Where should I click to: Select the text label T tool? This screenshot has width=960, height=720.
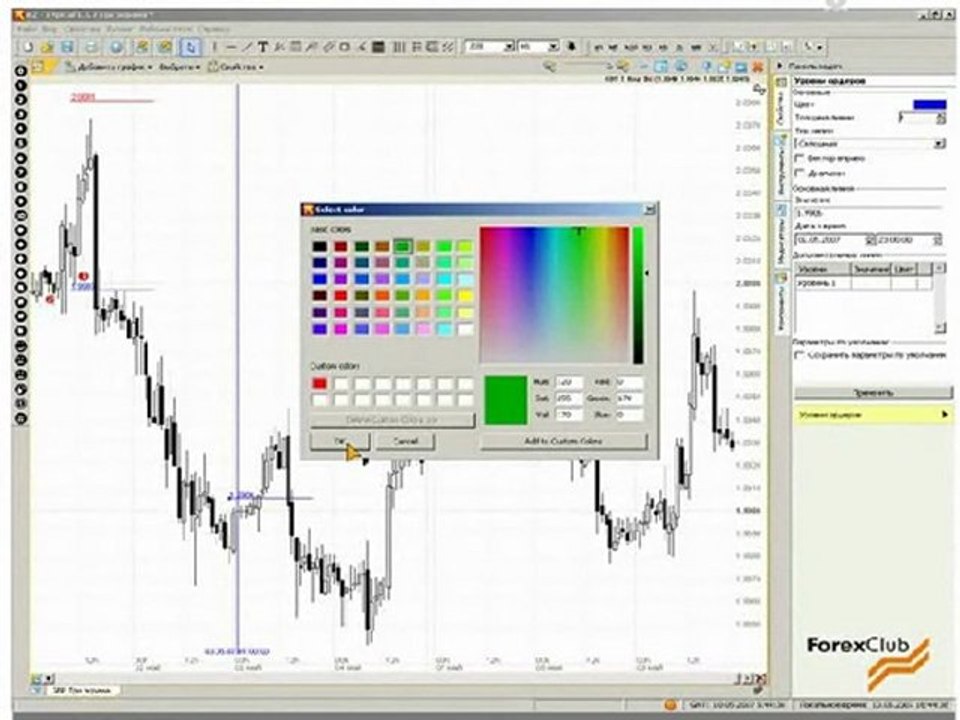point(263,47)
